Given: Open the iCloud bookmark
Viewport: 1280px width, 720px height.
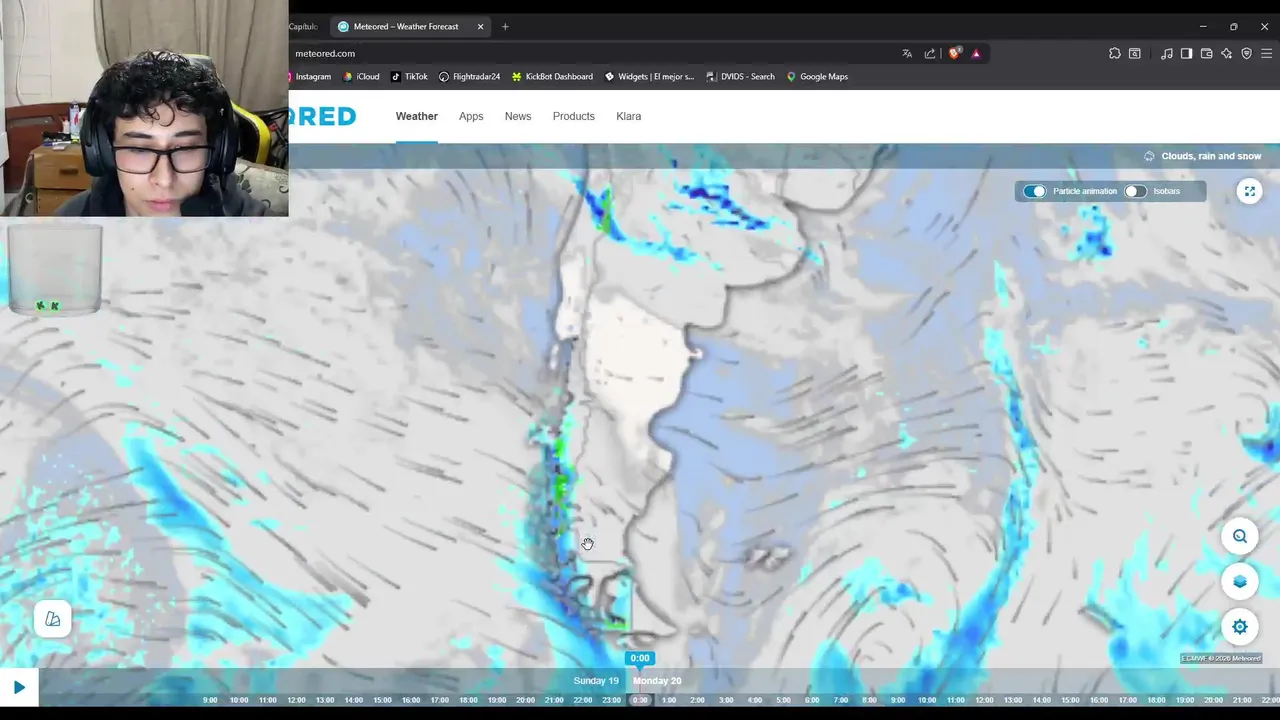Looking at the screenshot, I should pyautogui.click(x=361, y=77).
